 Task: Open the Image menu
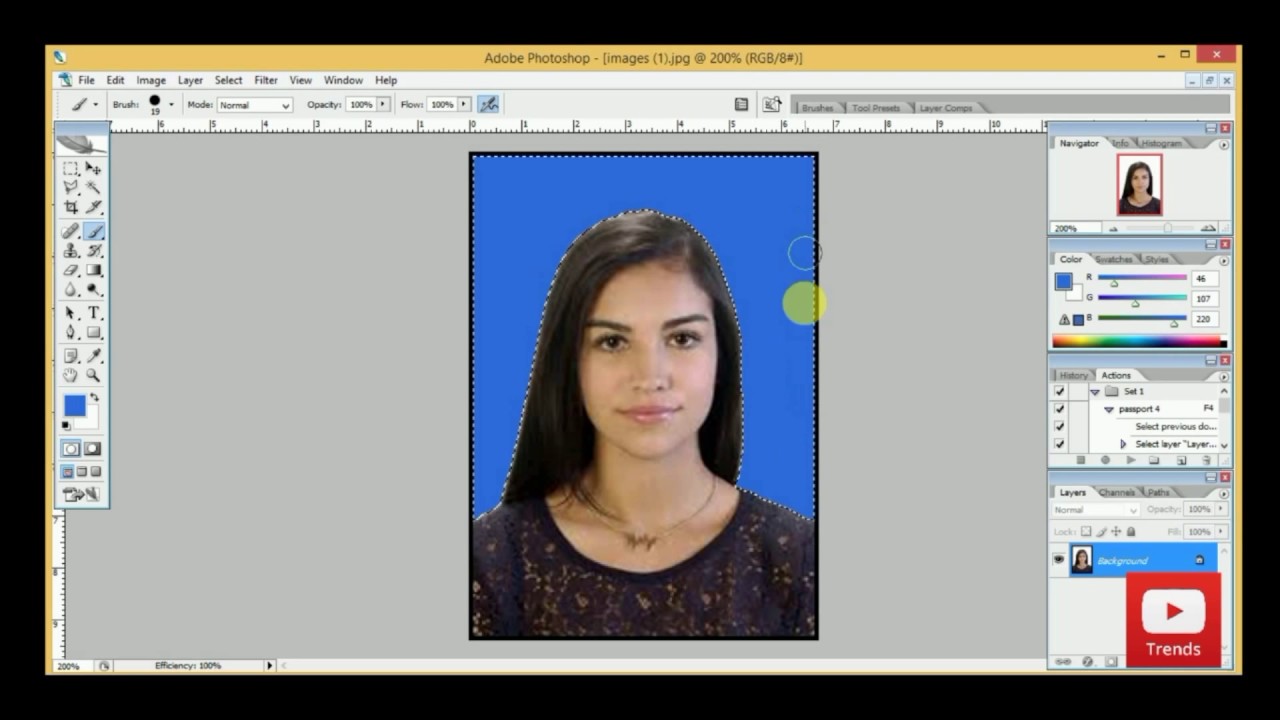(x=151, y=80)
